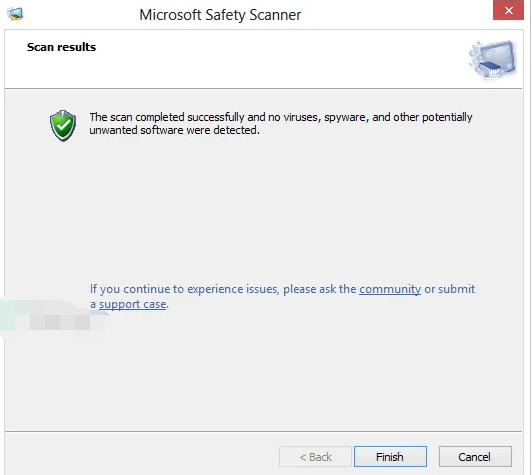The image size is (532, 475).
Task: Click the Scan results heading
Action: tap(61, 47)
